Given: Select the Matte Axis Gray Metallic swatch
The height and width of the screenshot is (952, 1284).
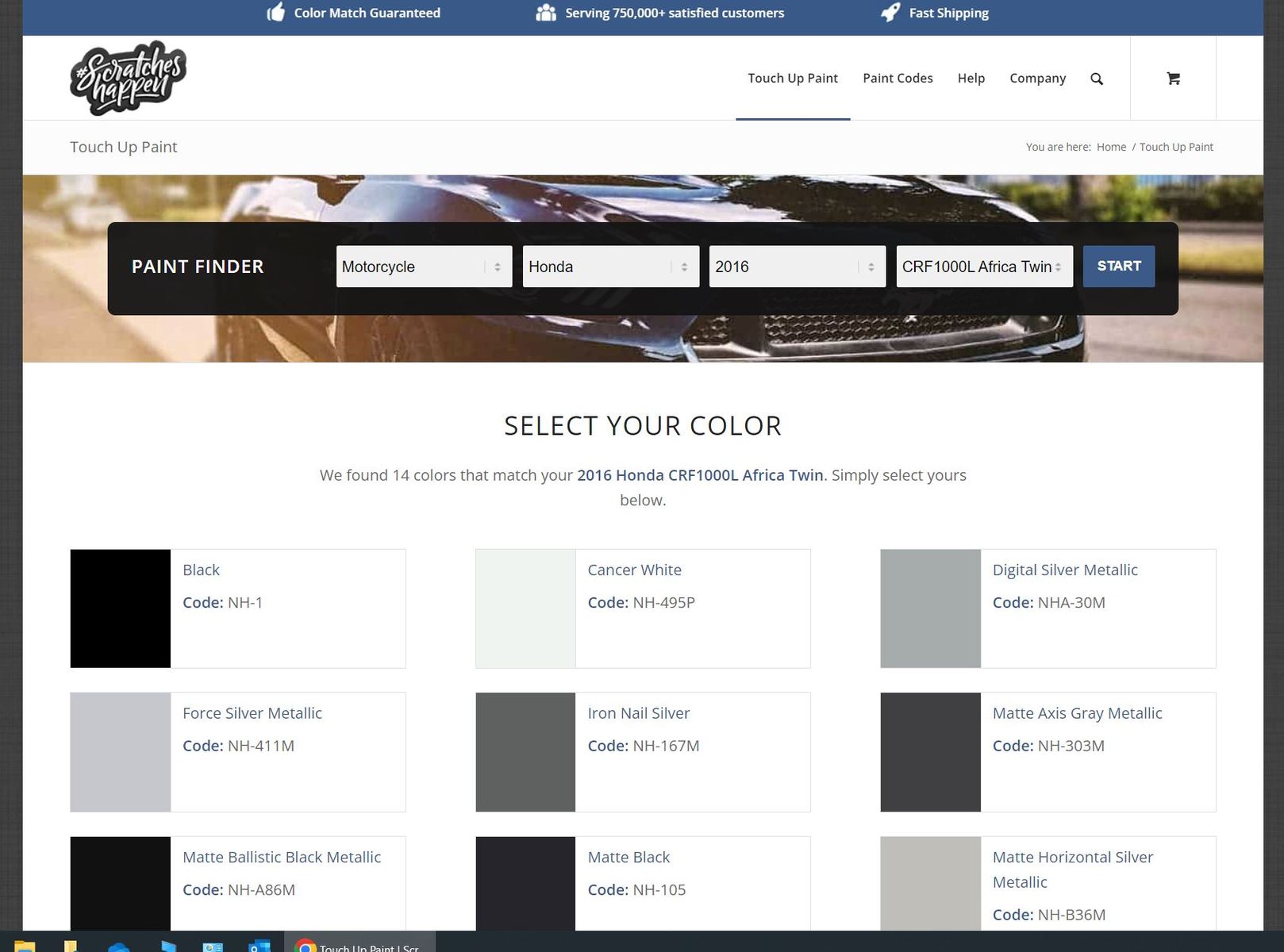Looking at the screenshot, I should (931, 752).
